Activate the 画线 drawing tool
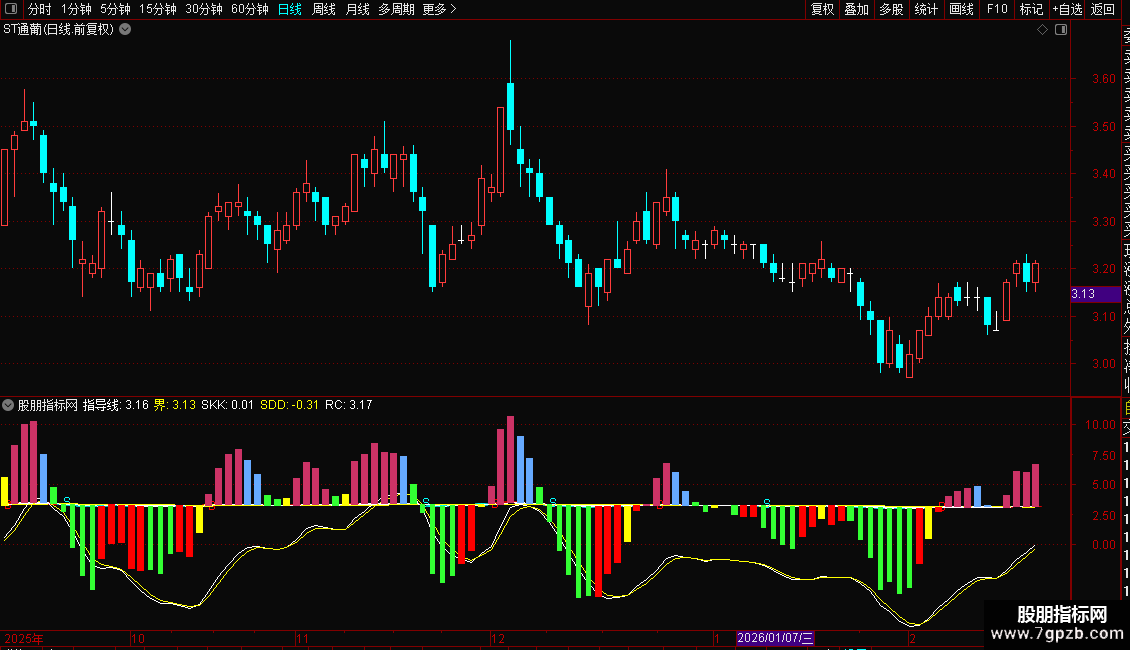The image size is (1130, 650). click(961, 9)
